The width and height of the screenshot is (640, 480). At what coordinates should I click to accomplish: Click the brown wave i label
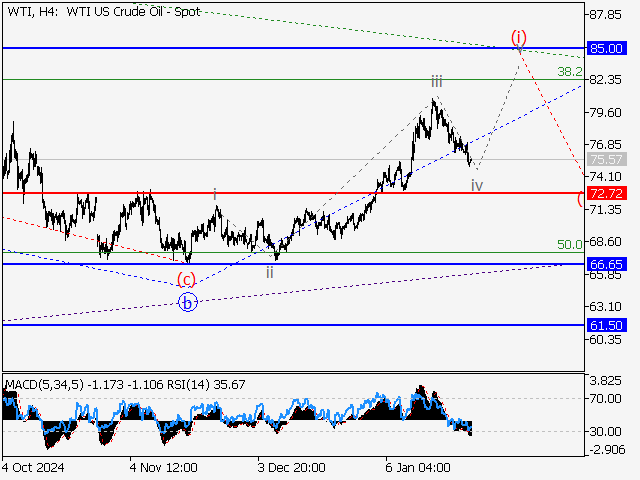pyautogui.click(x=215, y=193)
